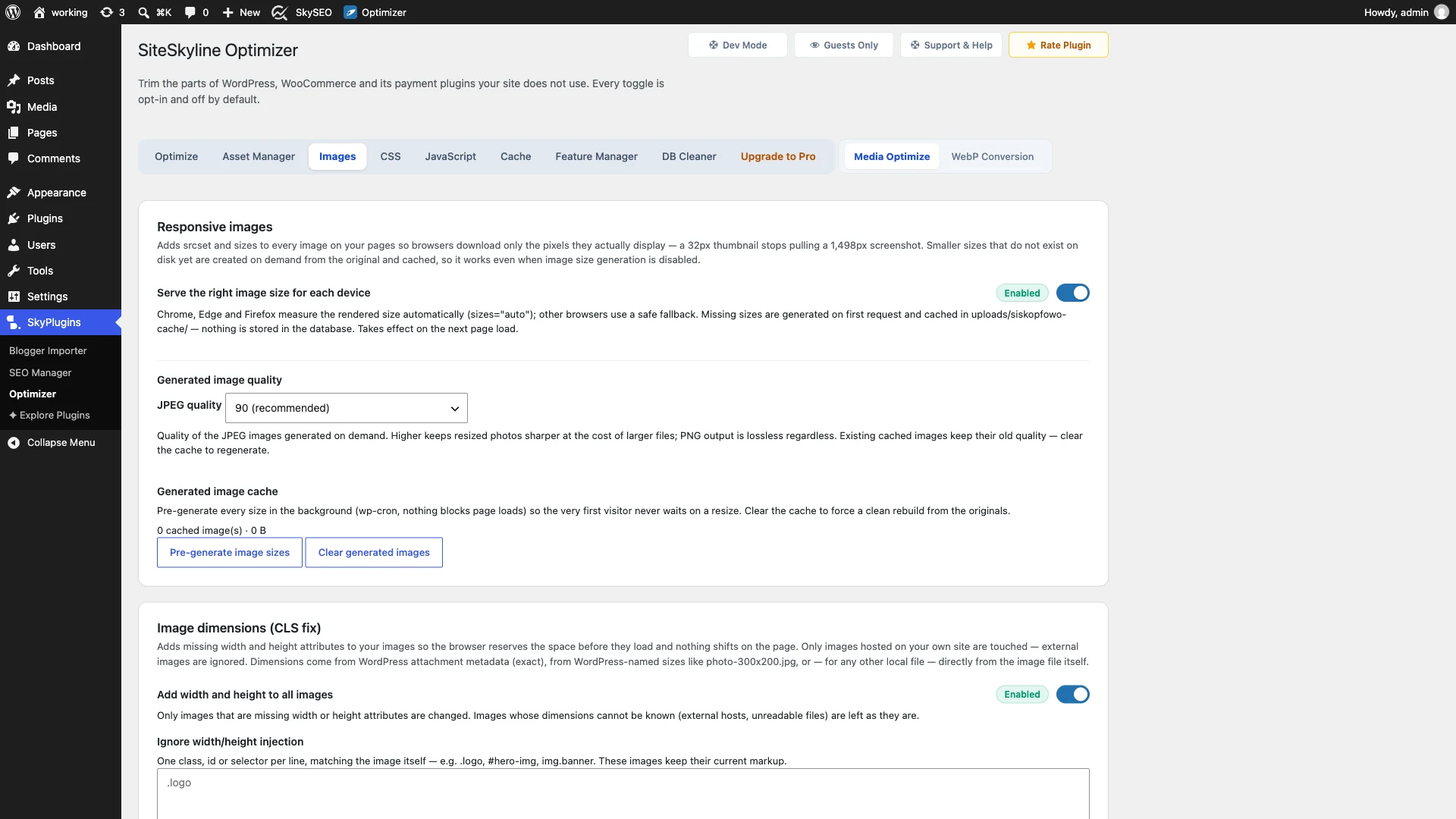Click the Collapse Menu arrow icon
Screen dimensions: 1456x819
14,443
